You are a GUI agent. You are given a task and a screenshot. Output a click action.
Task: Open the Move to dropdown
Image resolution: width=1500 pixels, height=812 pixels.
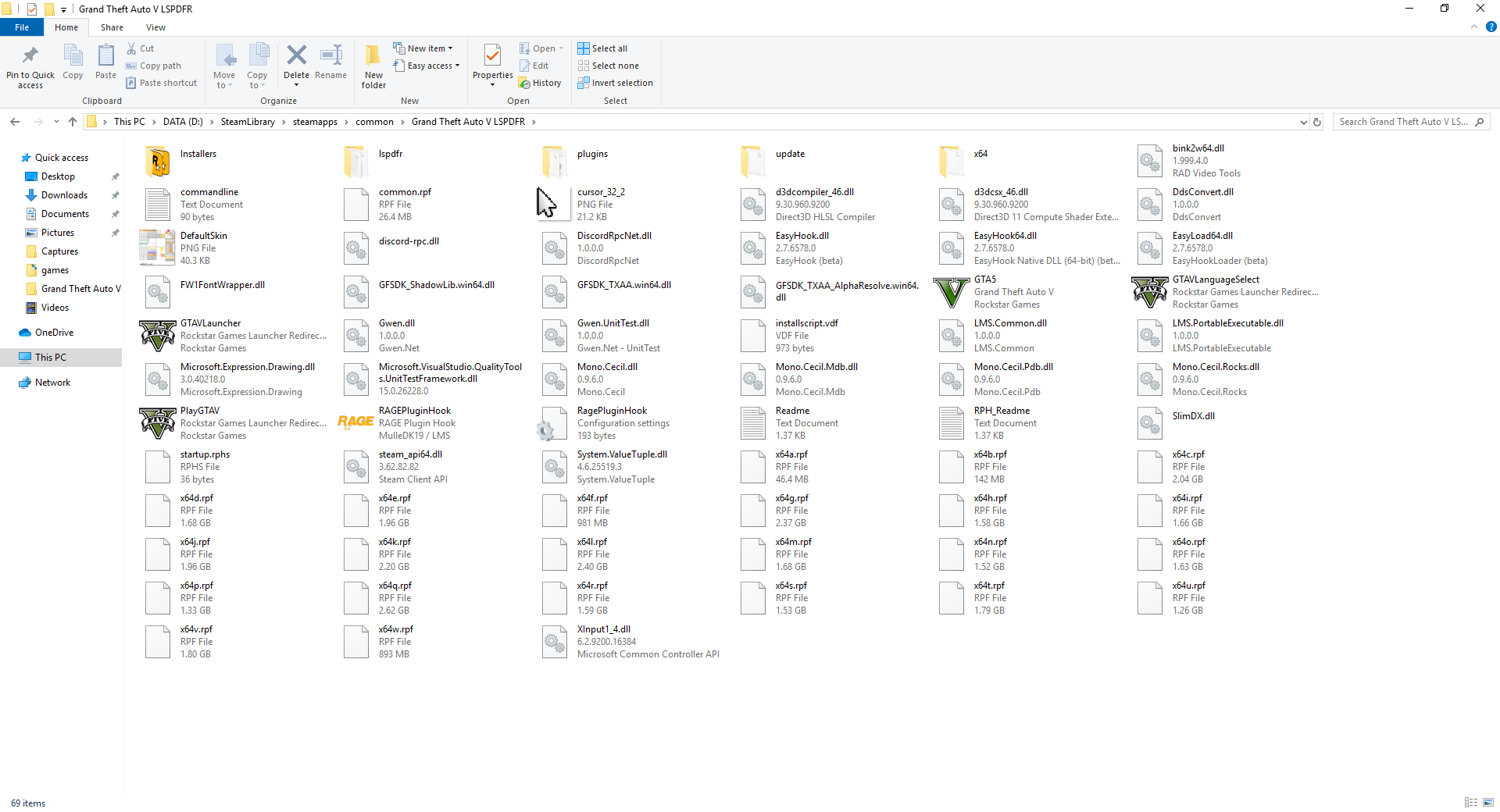pos(224,66)
